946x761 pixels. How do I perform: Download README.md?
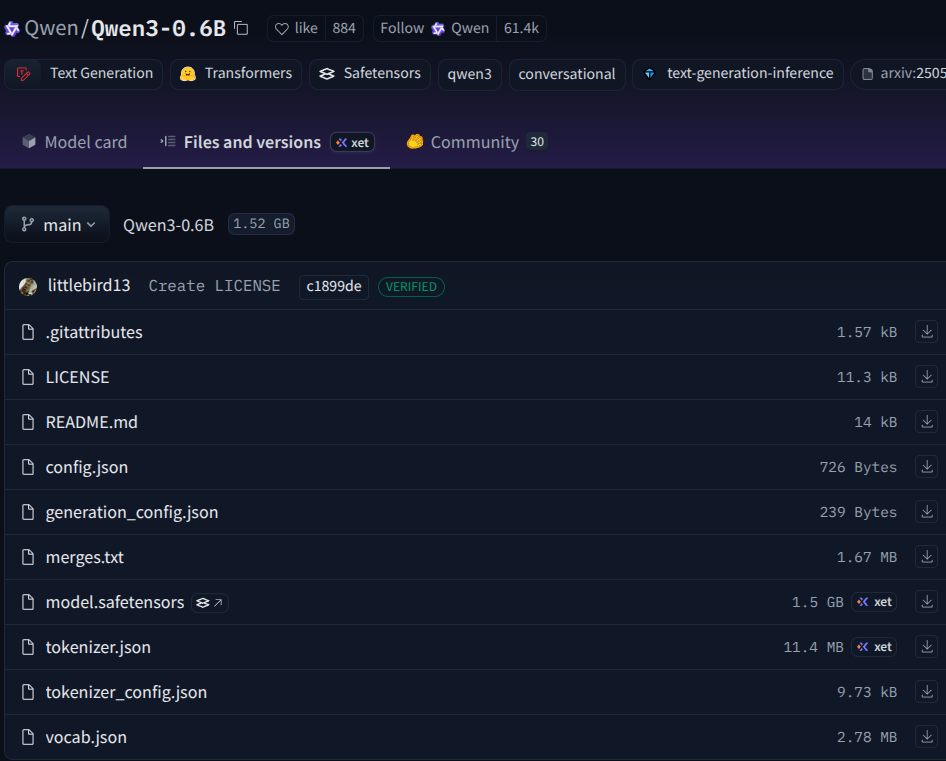click(927, 422)
